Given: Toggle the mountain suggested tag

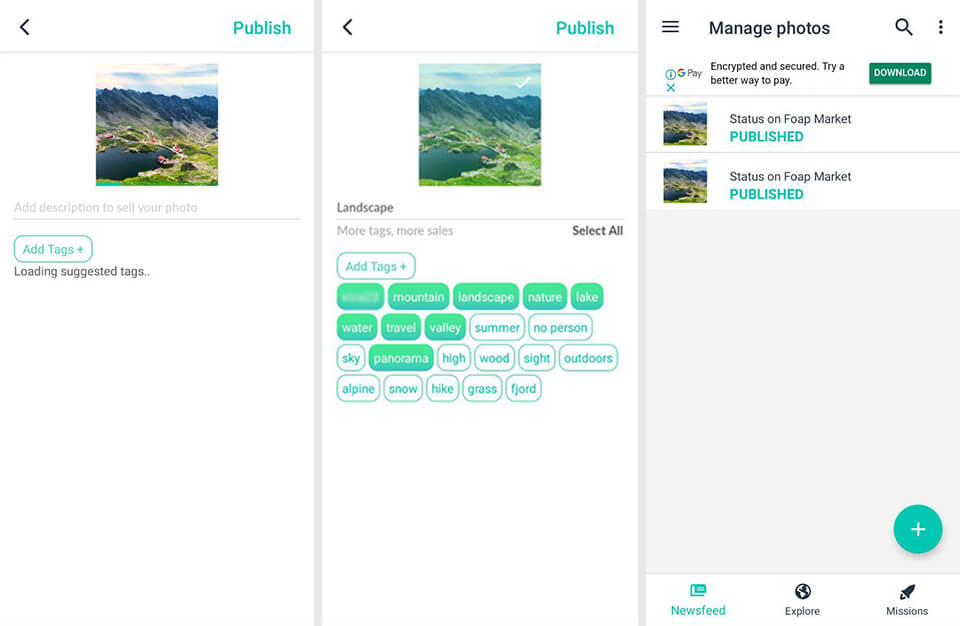Looking at the screenshot, I should (x=419, y=296).
